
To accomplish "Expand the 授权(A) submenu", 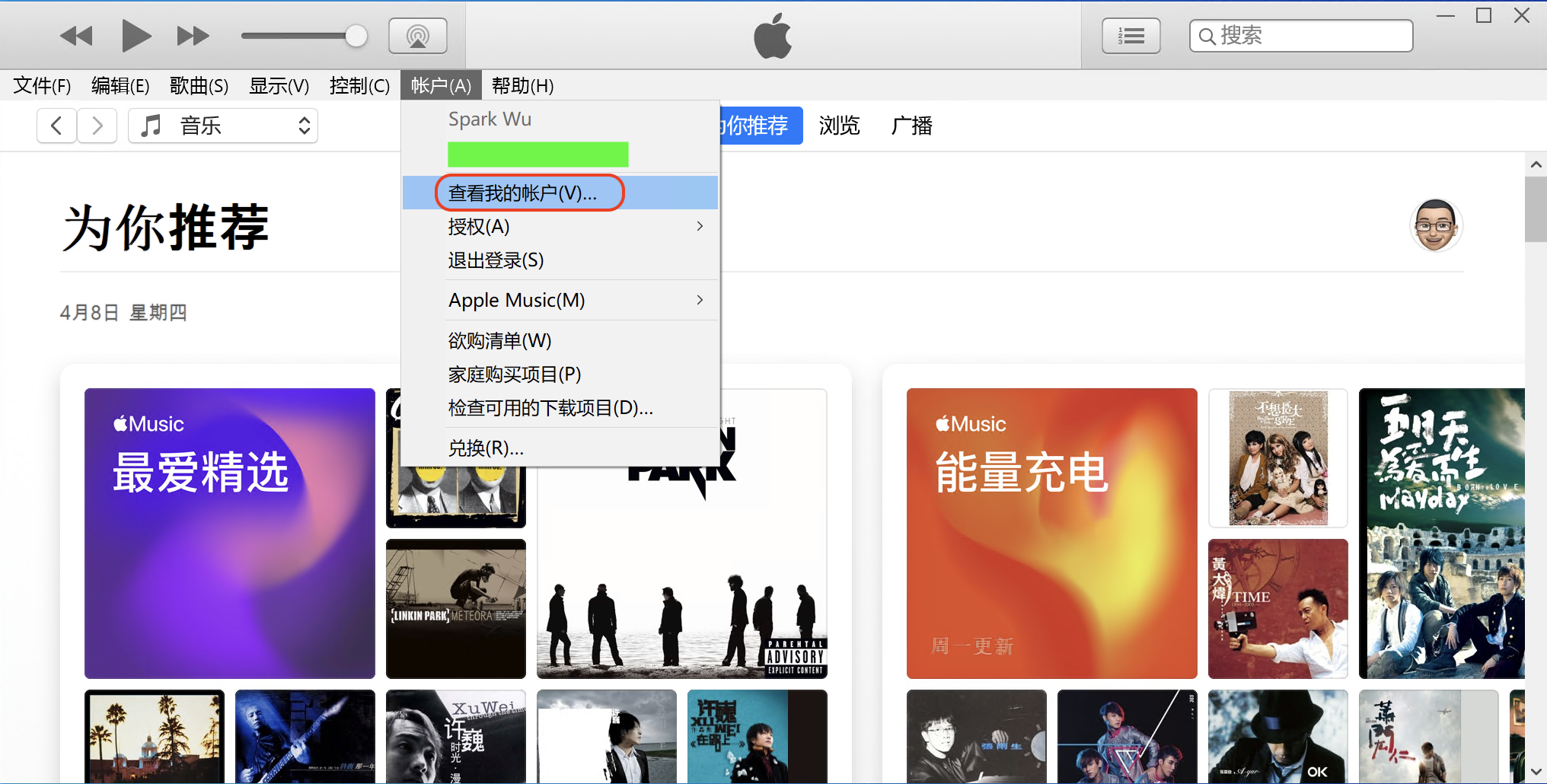I will click(560, 227).
